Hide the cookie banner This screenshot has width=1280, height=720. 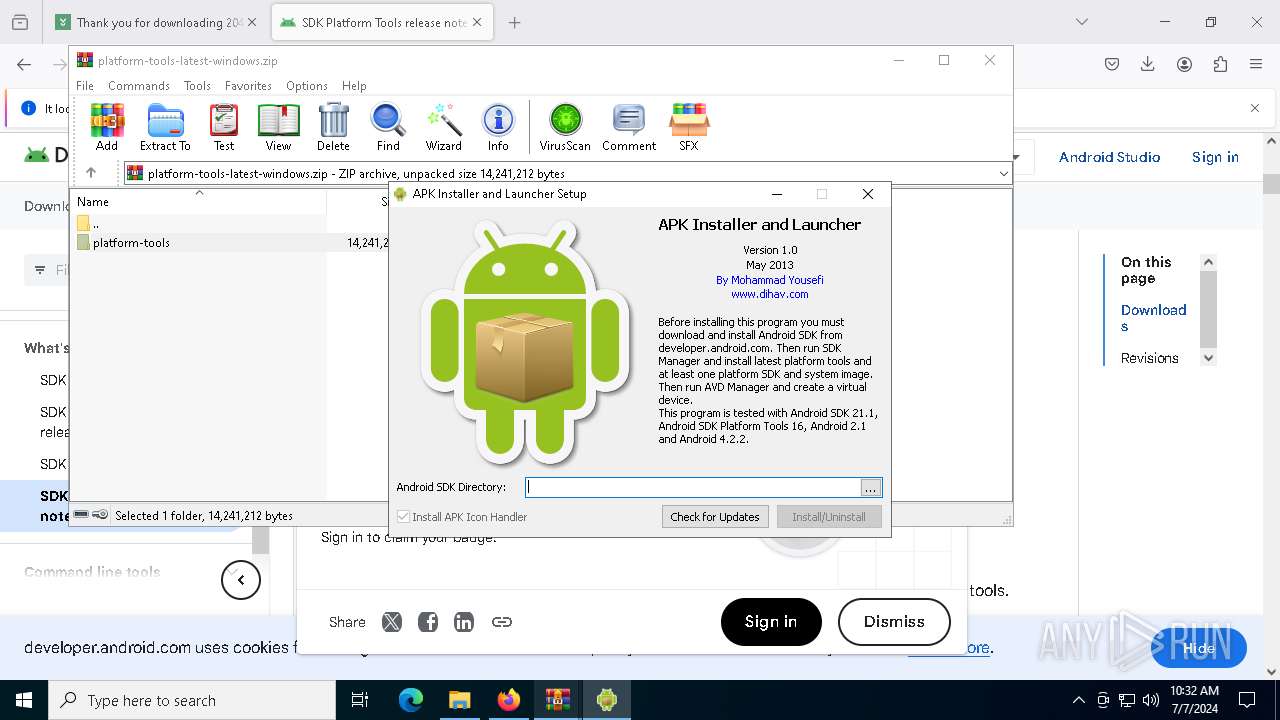pos(1199,648)
